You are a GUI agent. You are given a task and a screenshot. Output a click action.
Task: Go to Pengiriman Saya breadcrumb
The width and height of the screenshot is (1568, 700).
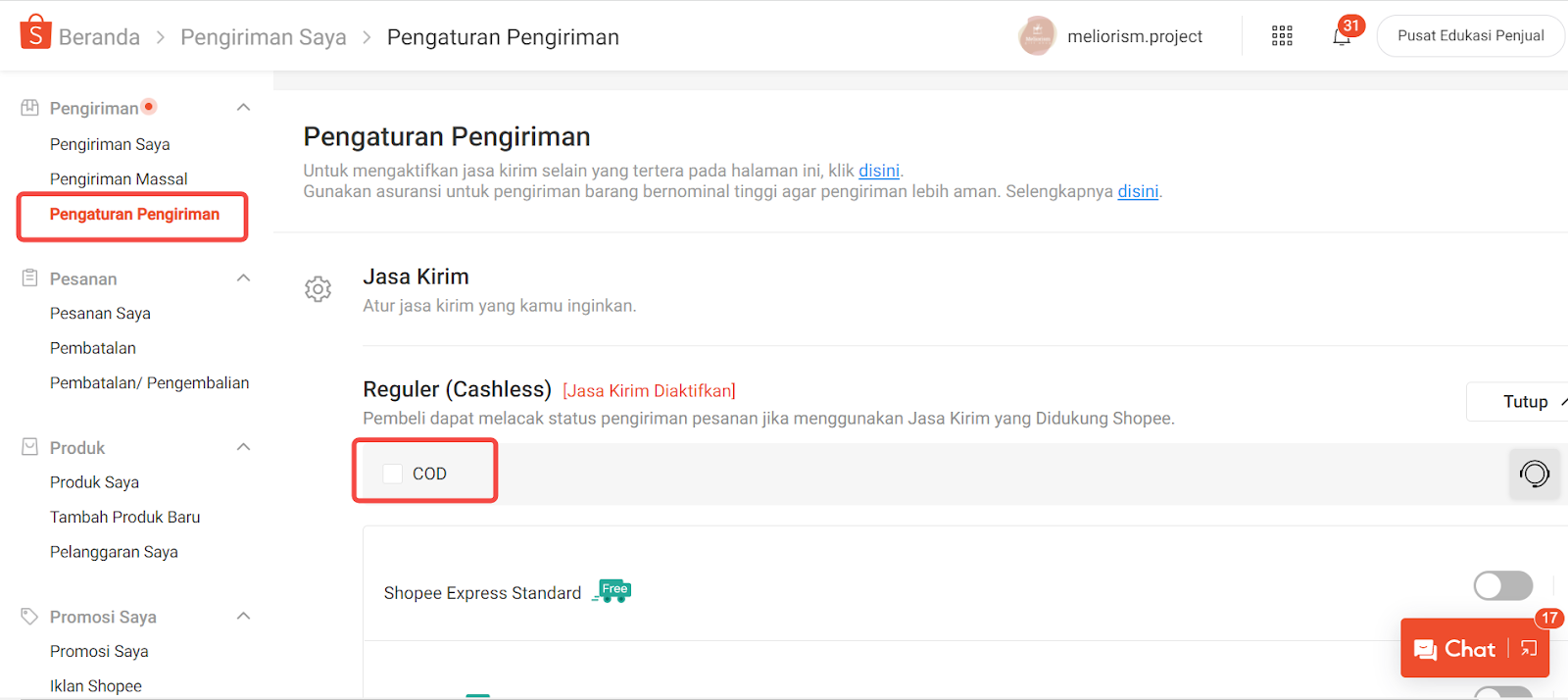[264, 37]
